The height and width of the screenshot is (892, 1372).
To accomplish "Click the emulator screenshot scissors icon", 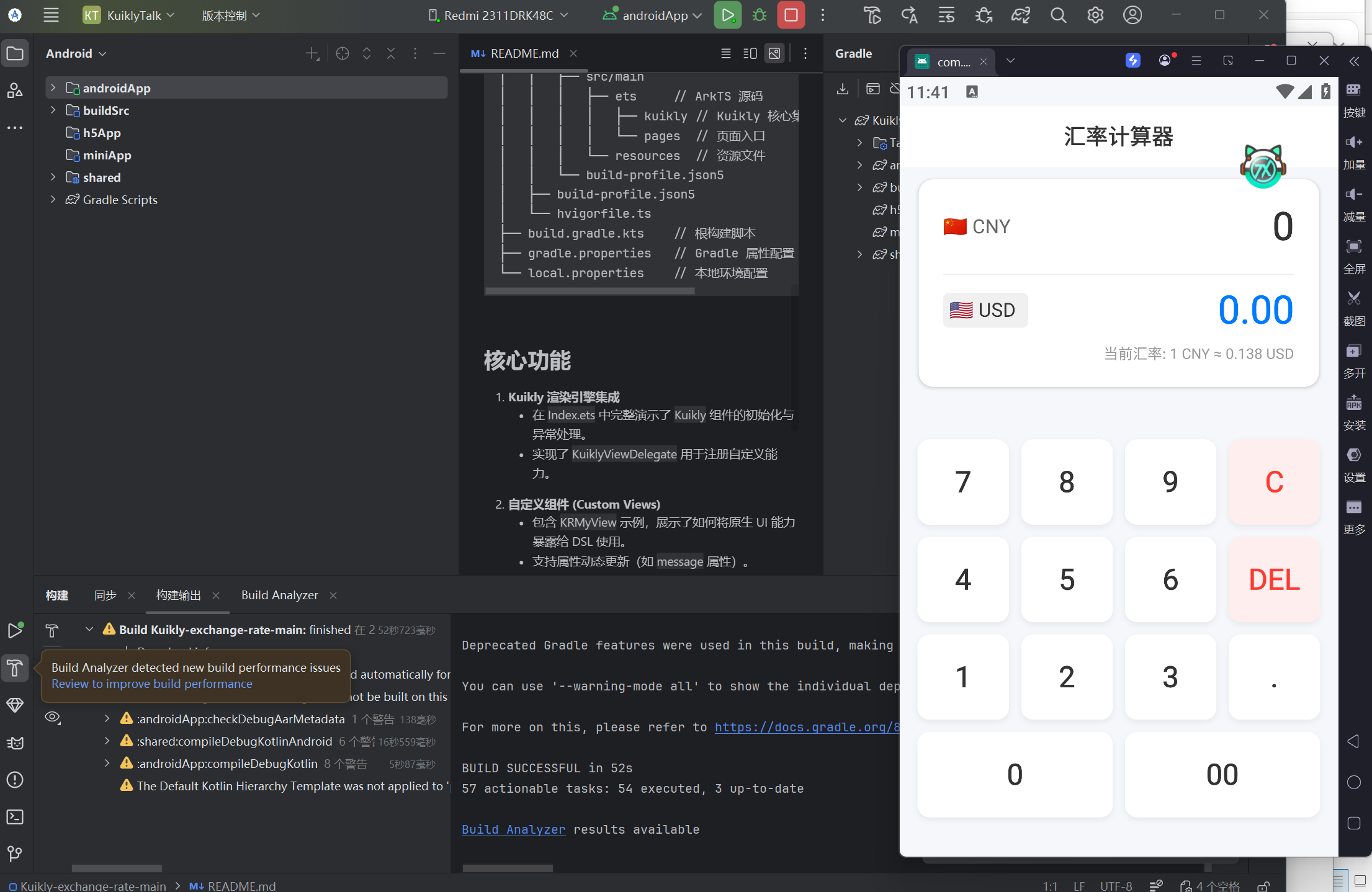I will tap(1354, 299).
